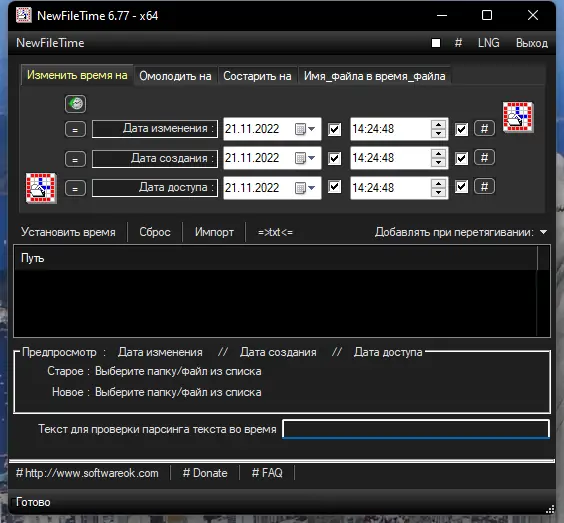Screen dimensions: 564x523
Task: Toggle date checkbox for Дата создания
Action: tap(335, 158)
